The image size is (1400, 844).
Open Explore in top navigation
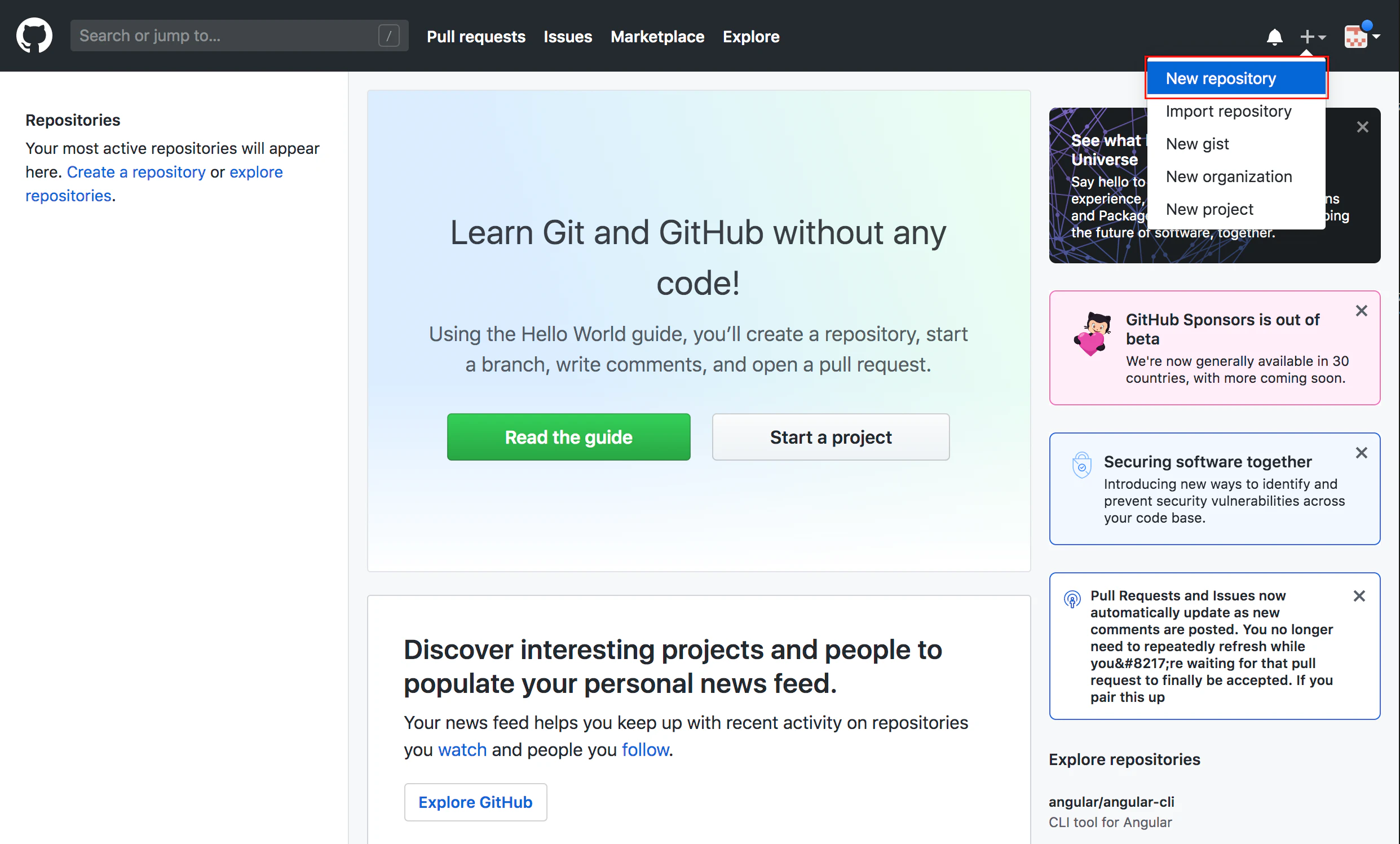pos(751,37)
